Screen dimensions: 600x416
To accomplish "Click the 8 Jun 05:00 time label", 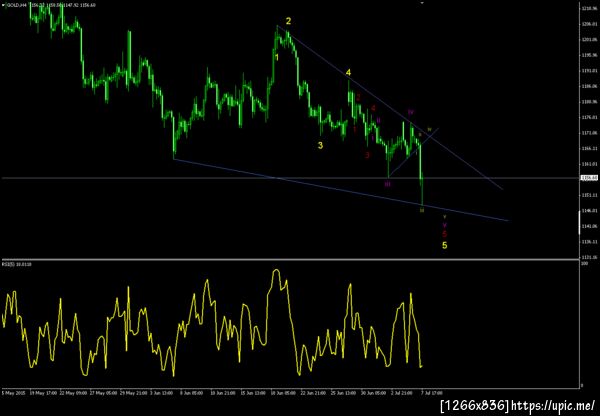I will 193,393.
